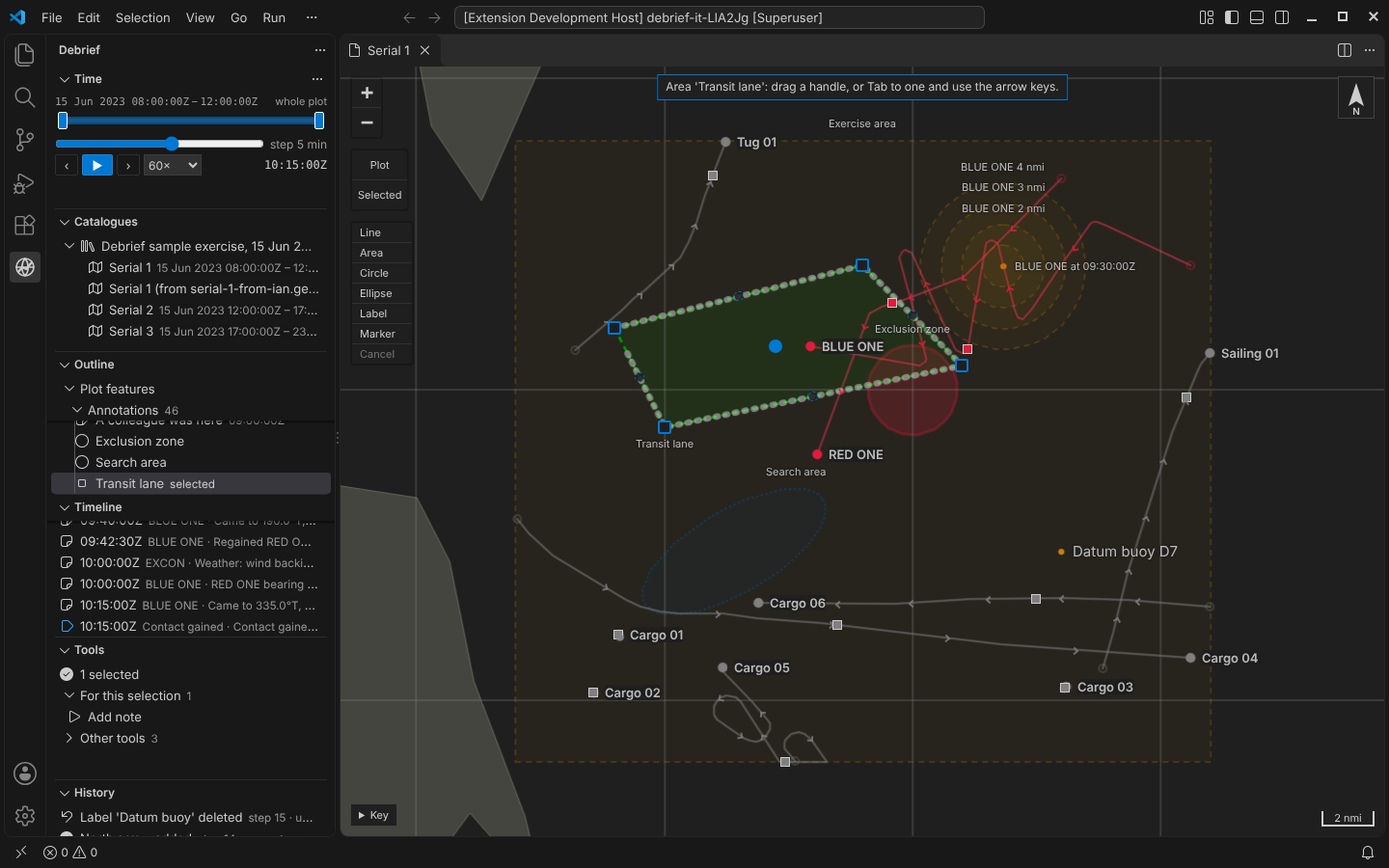Open the 60× playback speed dropdown
The width and height of the screenshot is (1389, 868).
coord(173,166)
